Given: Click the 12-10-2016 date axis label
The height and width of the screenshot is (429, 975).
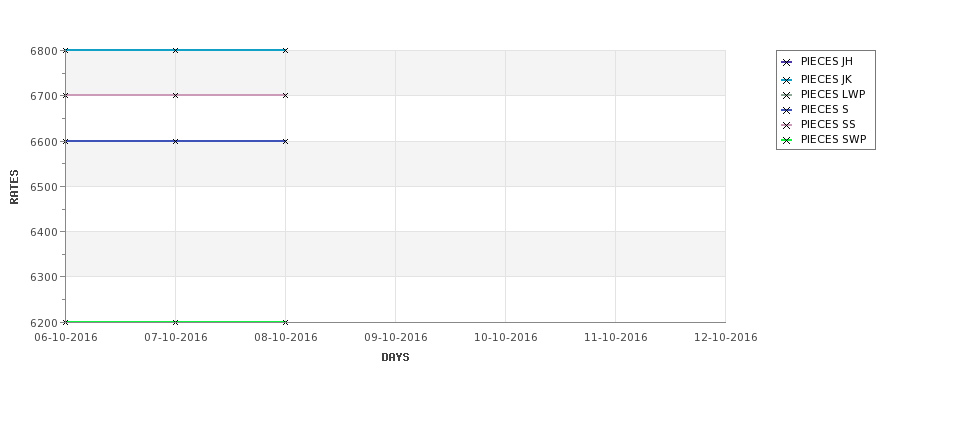Looking at the screenshot, I should (x=726, y=338).
